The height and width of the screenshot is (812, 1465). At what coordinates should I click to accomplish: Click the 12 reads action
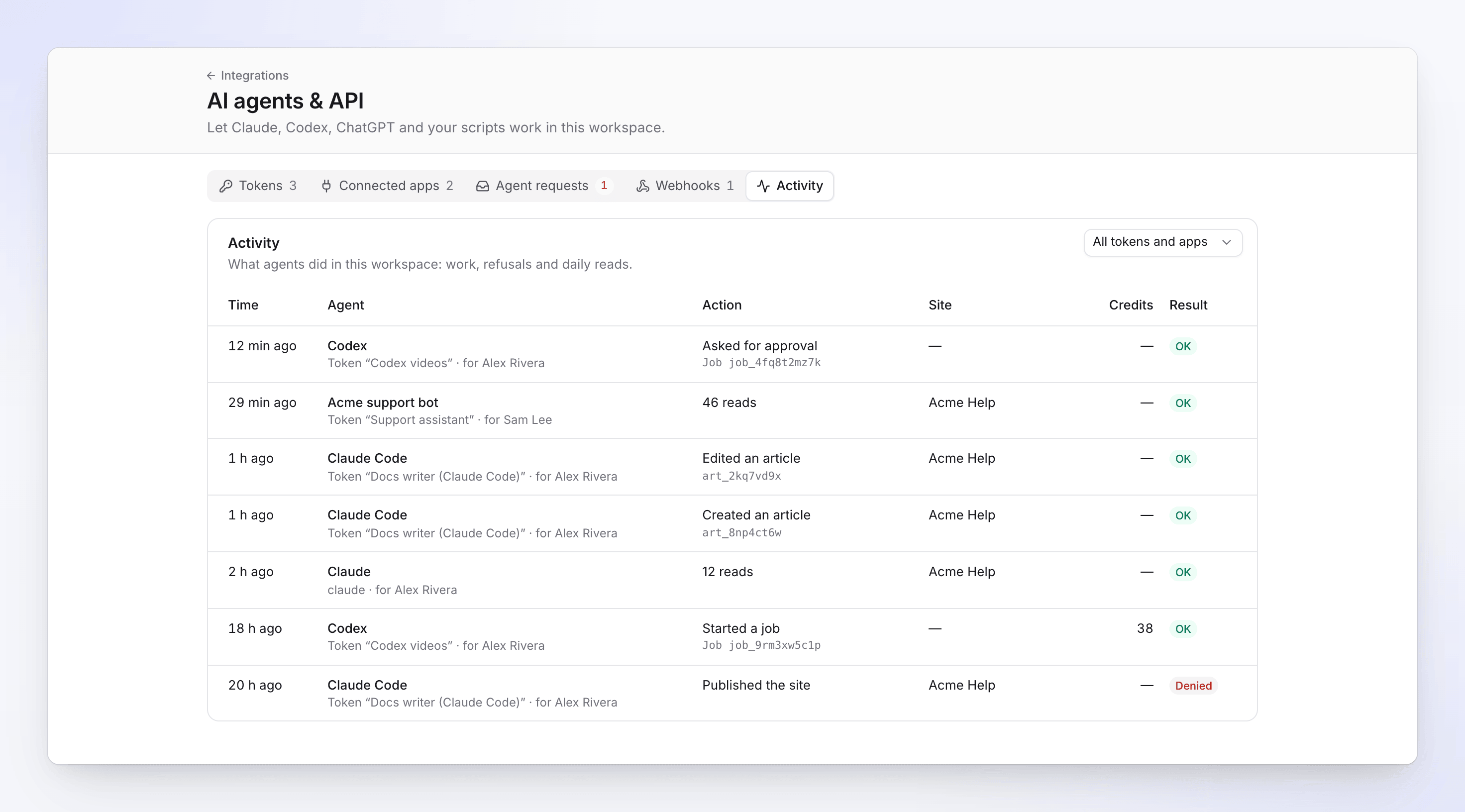coord(728,572)
